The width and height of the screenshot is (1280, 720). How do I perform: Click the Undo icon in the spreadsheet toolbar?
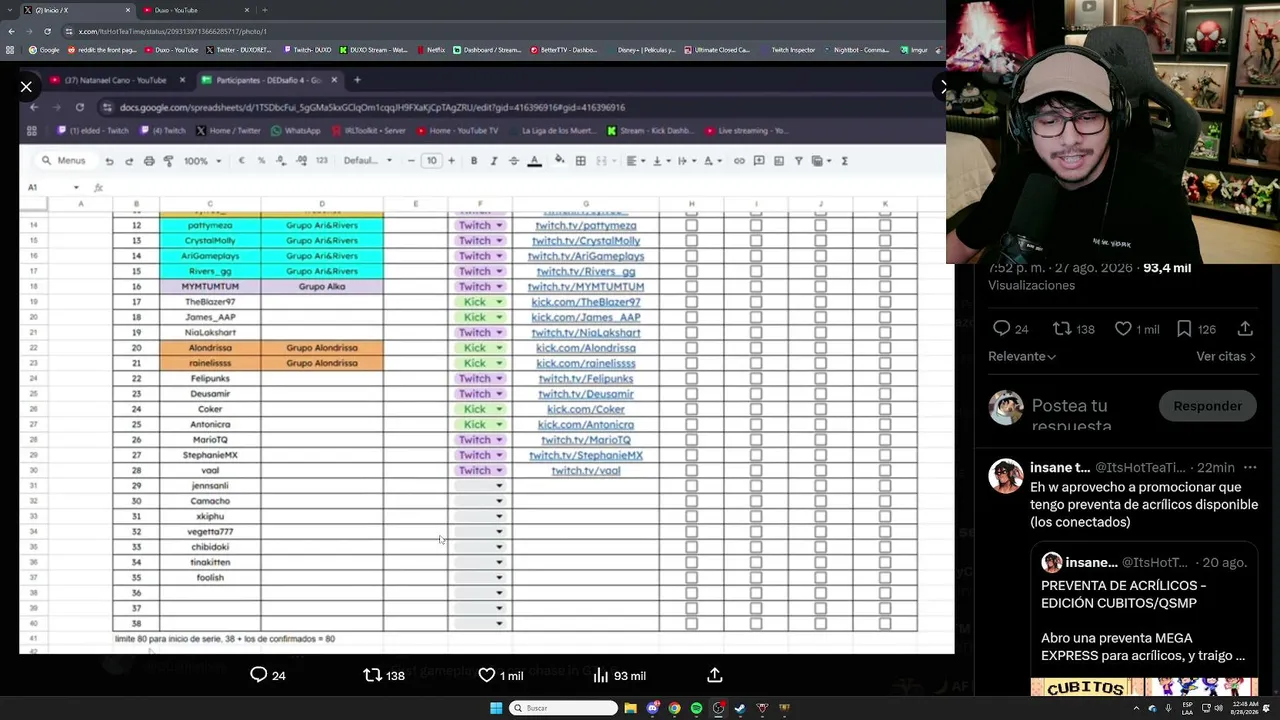[x=109, y=160]
